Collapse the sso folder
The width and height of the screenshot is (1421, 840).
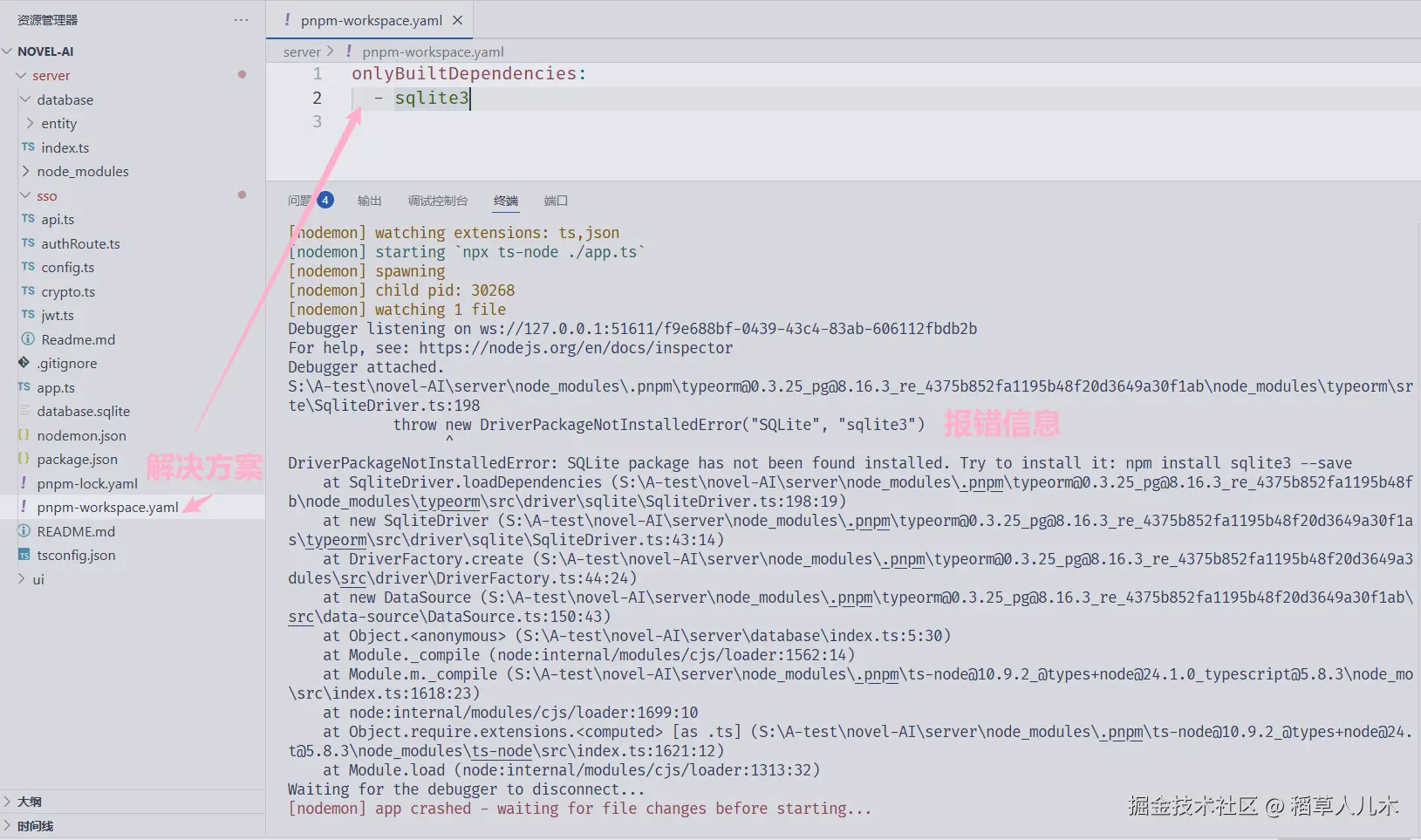click(x=25, y=195)
